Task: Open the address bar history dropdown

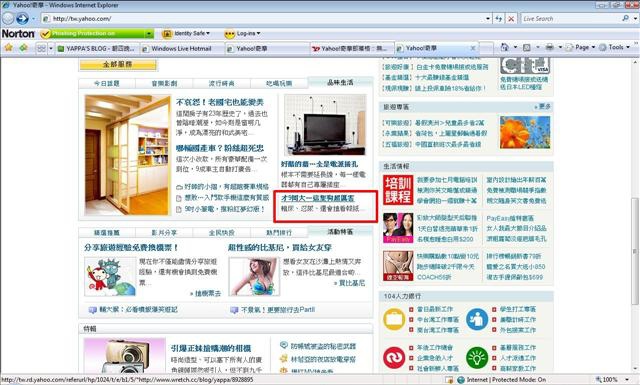Action: [488, 19]
